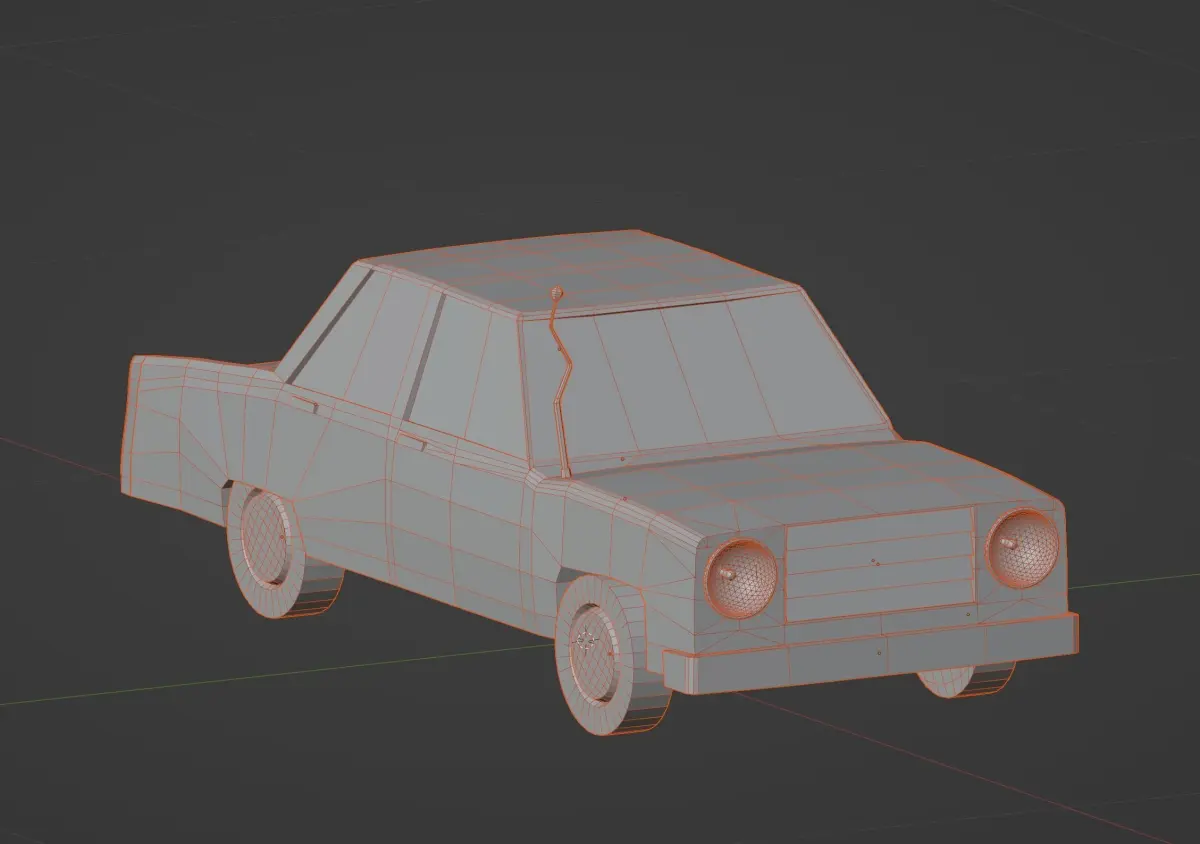This screenshot has width=1200, height=844.
Task: Select the front grille panel
Action: 880,564
